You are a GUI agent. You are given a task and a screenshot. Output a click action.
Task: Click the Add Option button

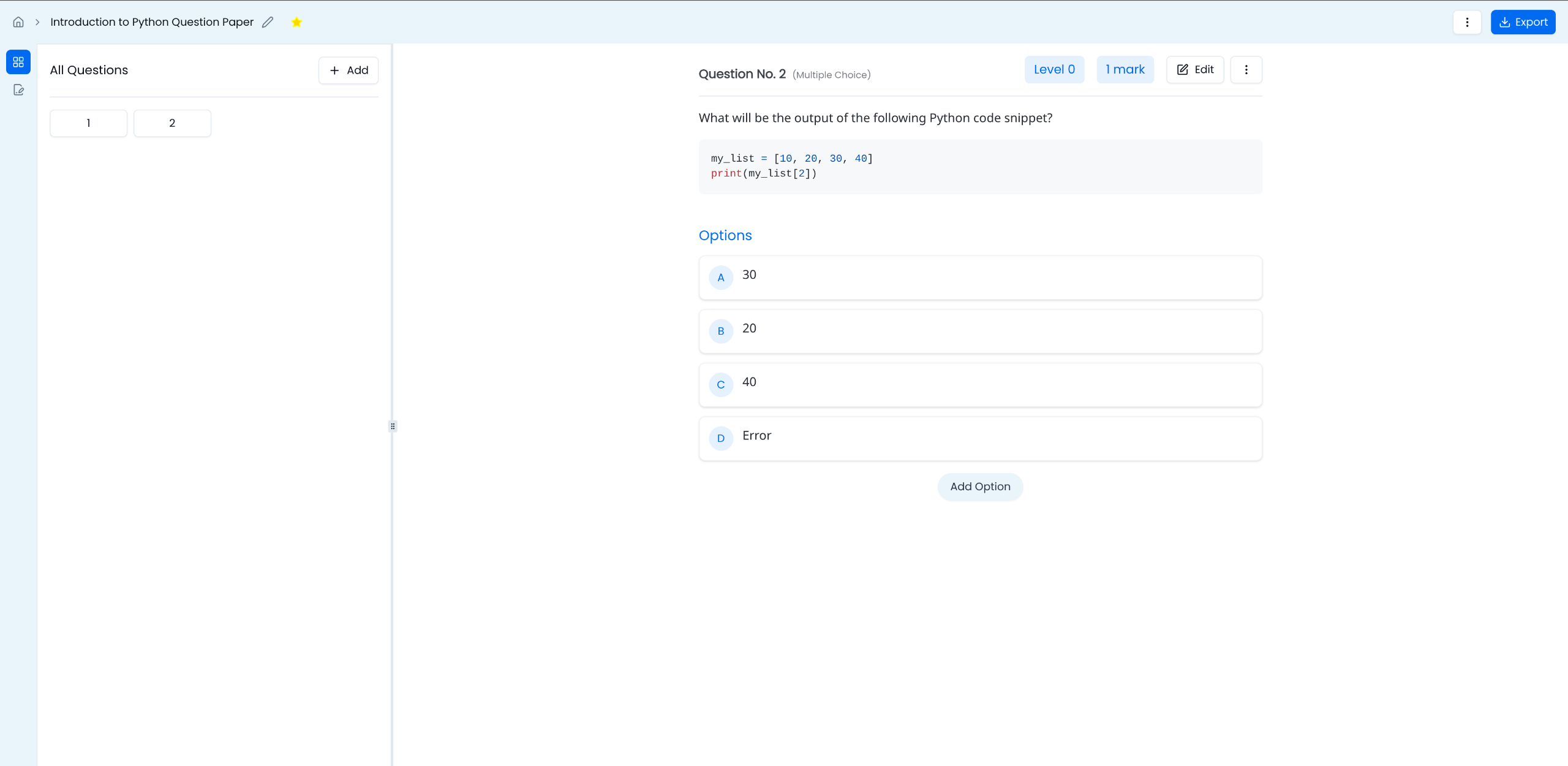980,487
